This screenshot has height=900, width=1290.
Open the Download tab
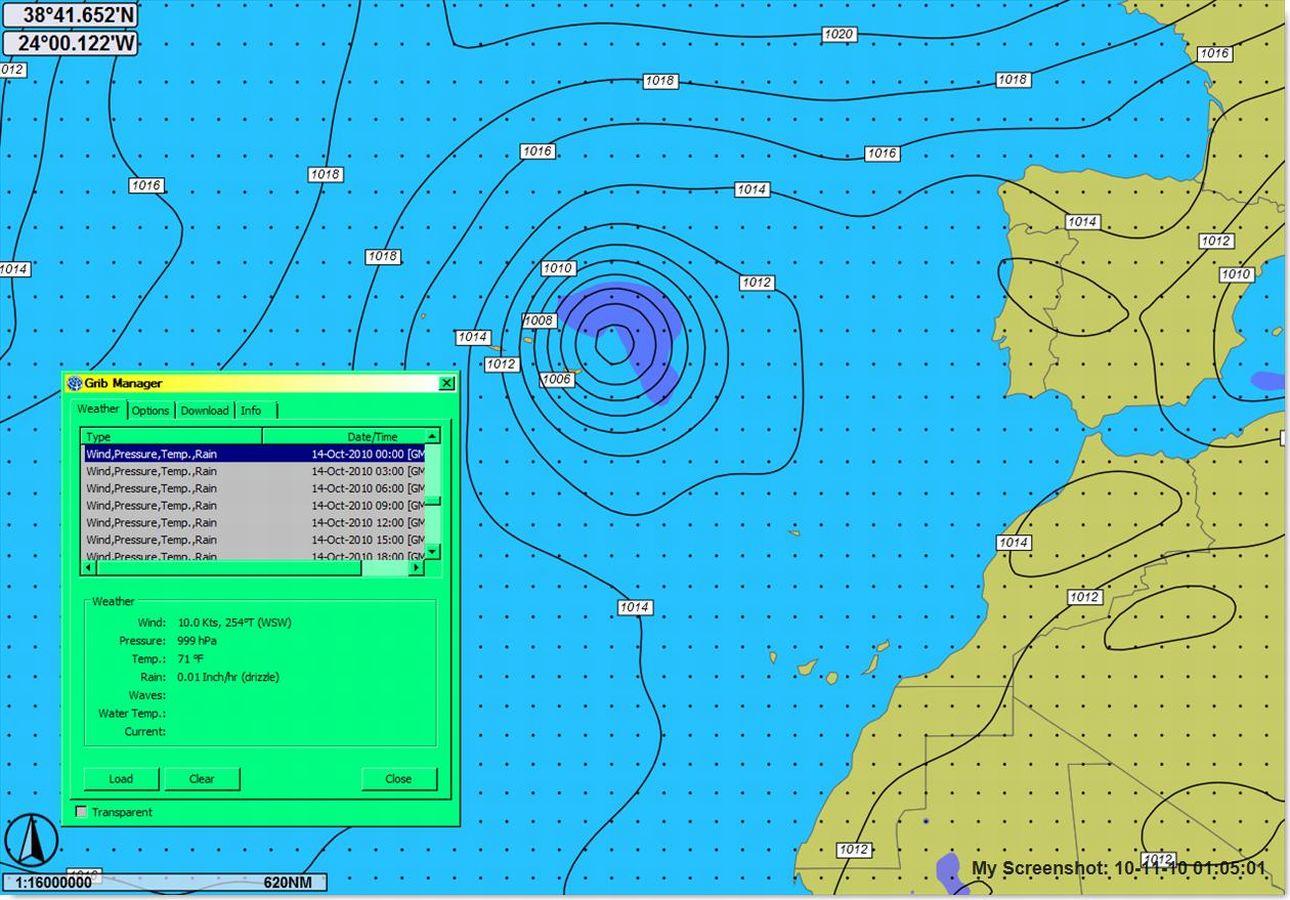(204, 410)
